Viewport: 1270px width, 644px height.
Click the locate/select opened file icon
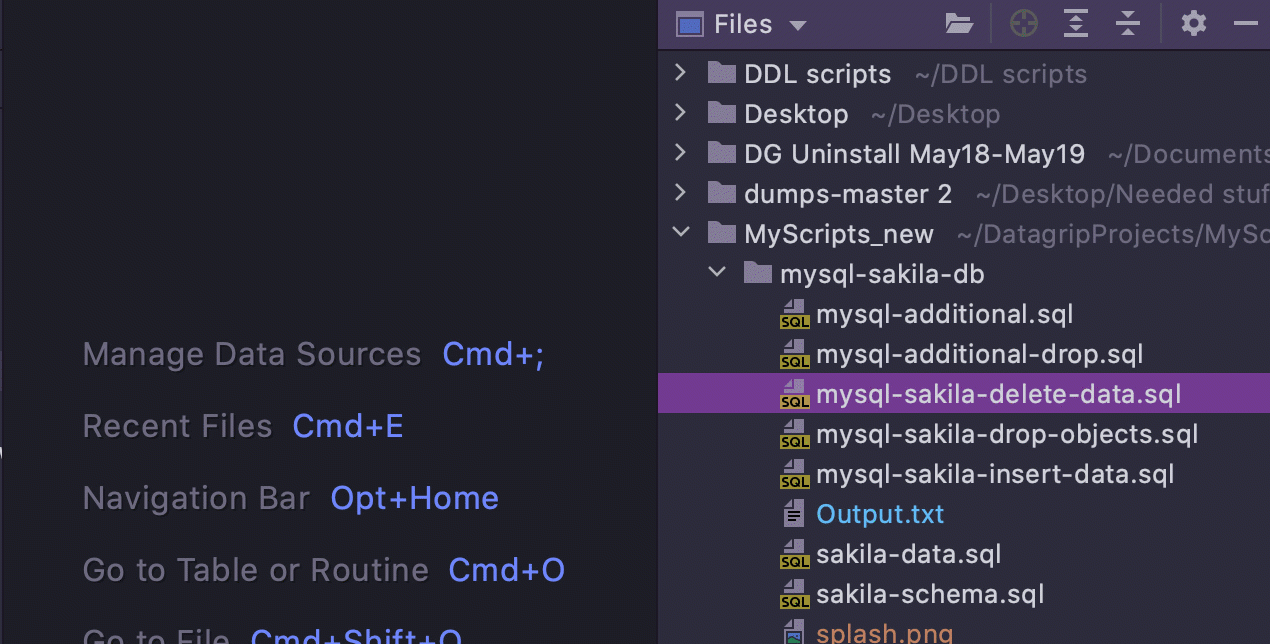(1024, 24)
